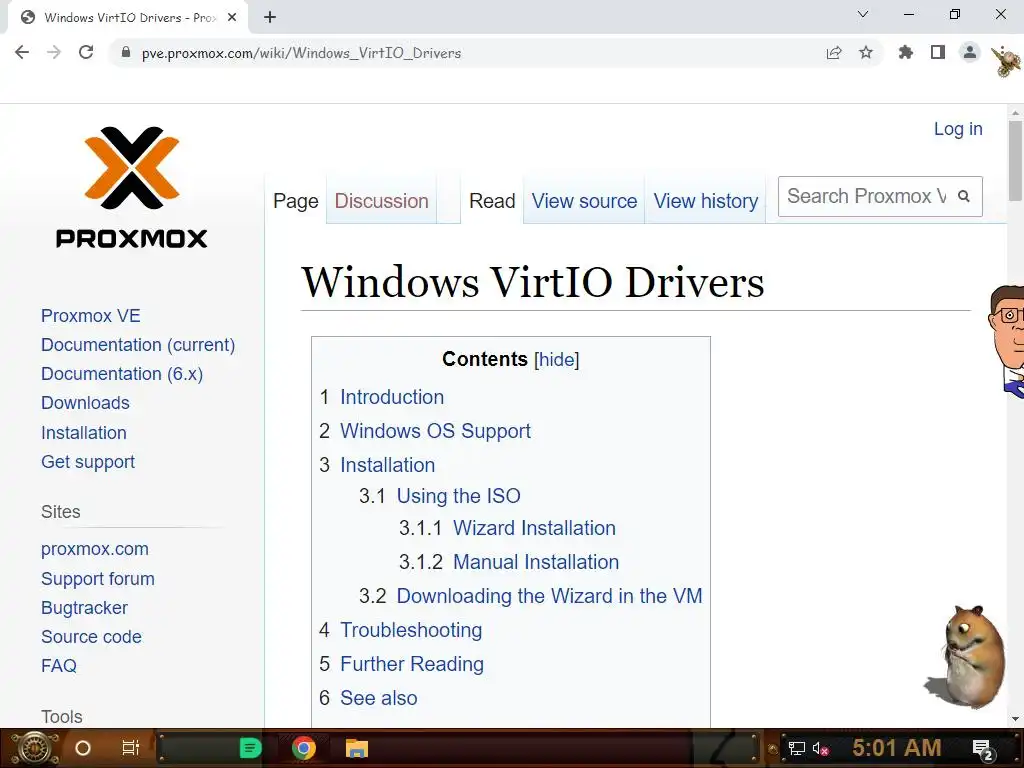1024x768 pixels.
Task: Click the muted volume tray icon
Action: tap(820, 748)
